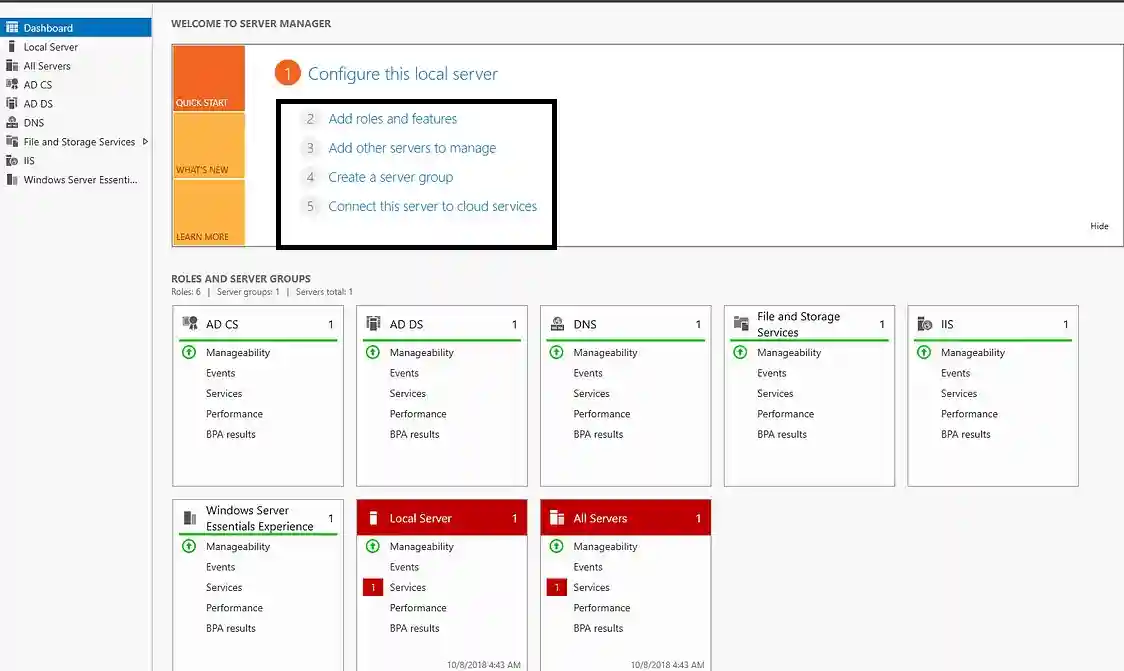Open the WHAT'S NEW tab
Image resolution: width=1124 pixels, height=671 pixels.
[209, 146]
